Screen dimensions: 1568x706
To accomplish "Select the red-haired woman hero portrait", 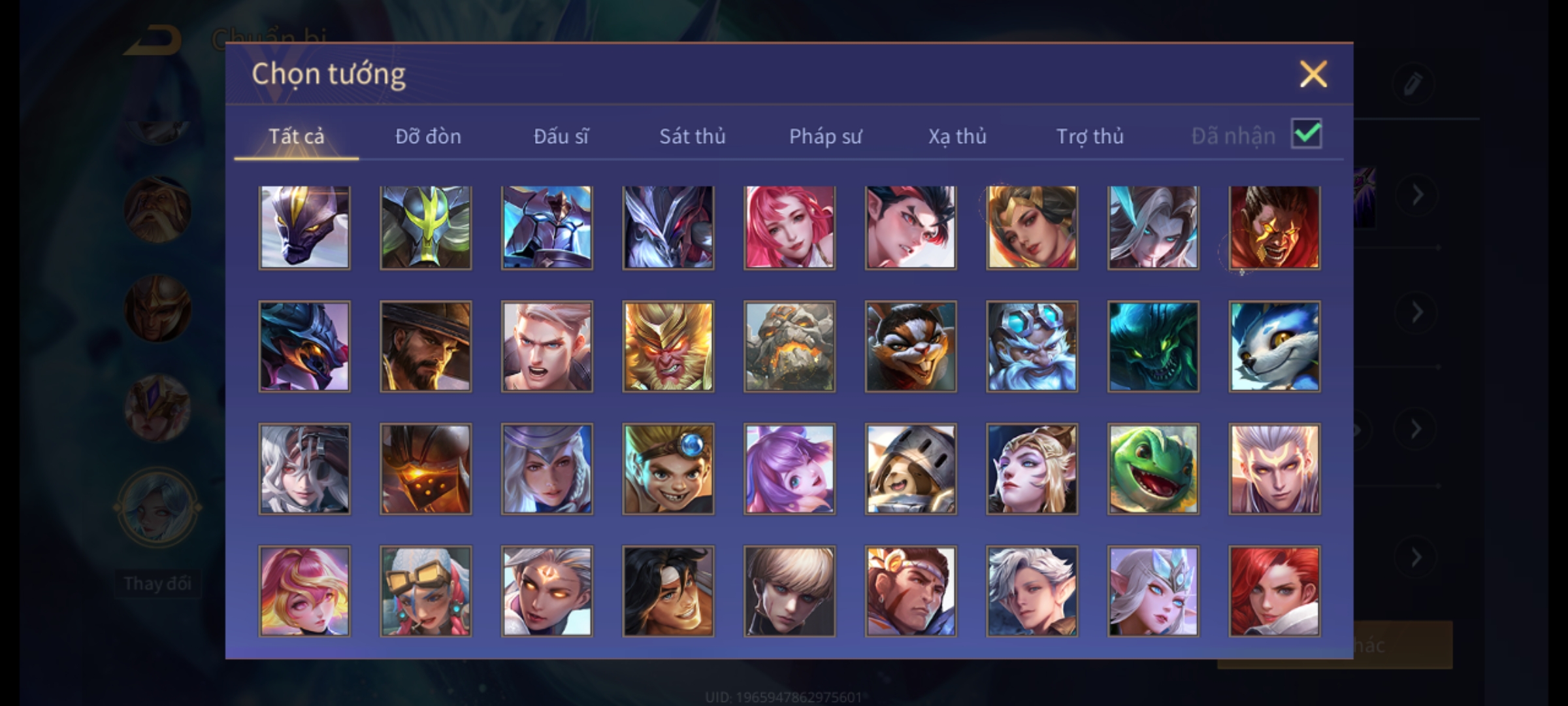I will pos(1275,591).
